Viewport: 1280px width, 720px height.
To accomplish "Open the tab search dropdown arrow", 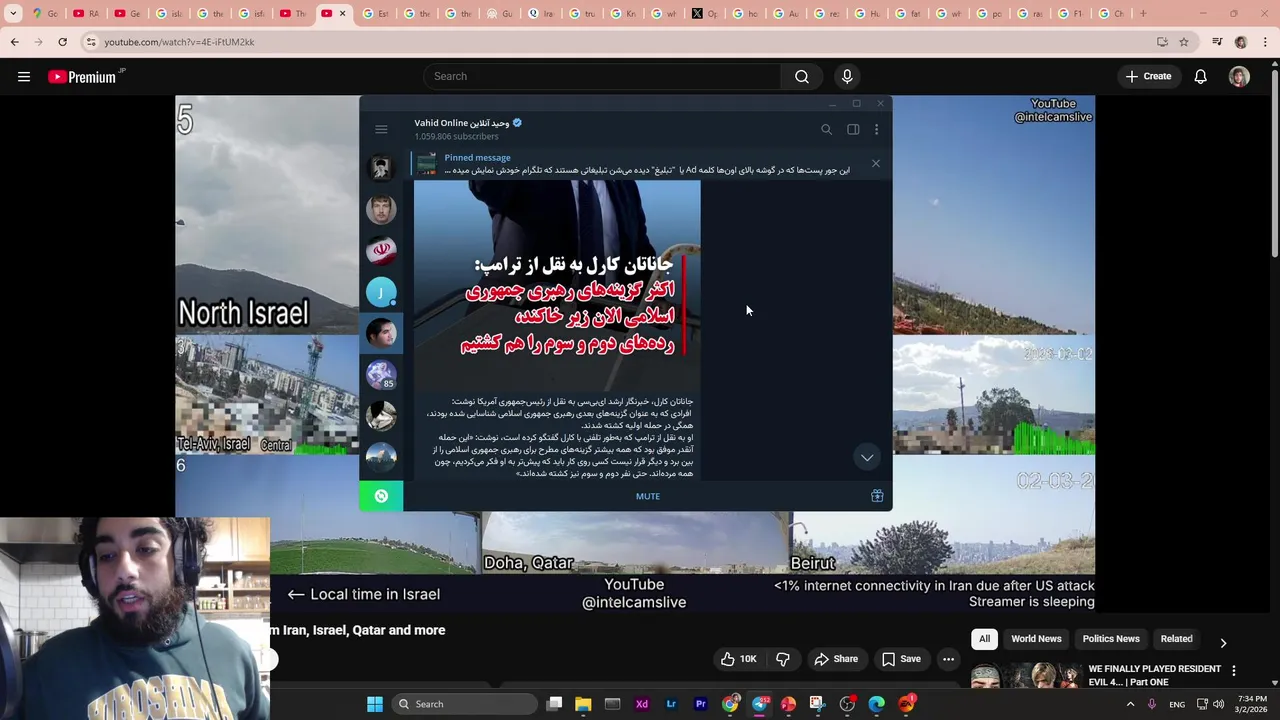I will point(13,14).
